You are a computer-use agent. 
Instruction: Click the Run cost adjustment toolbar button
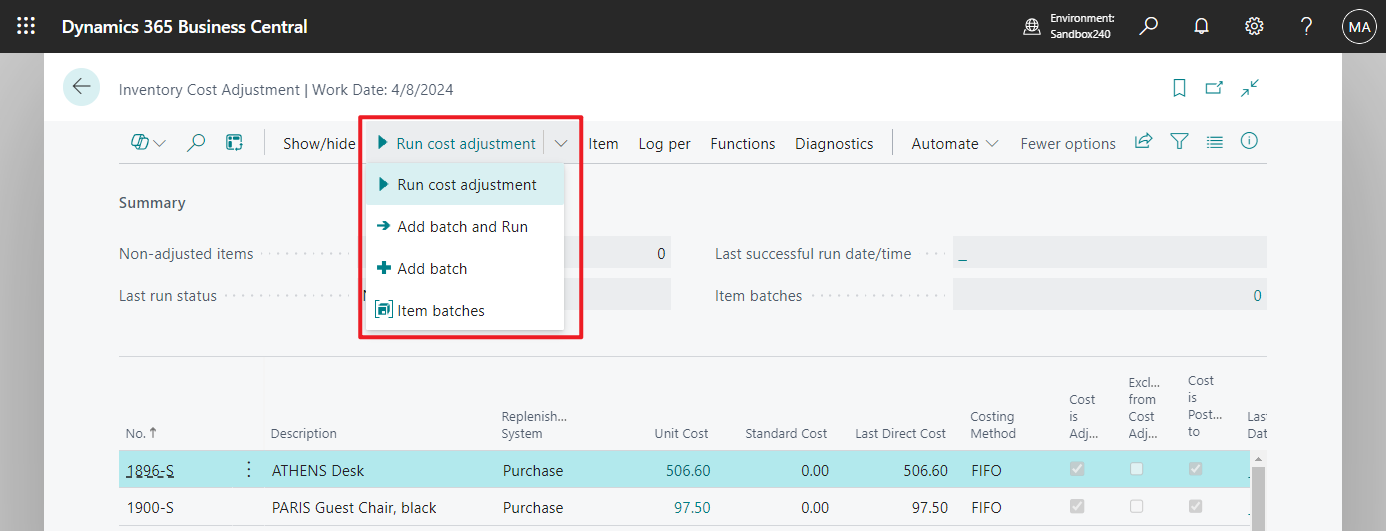[x=456, y=144]
